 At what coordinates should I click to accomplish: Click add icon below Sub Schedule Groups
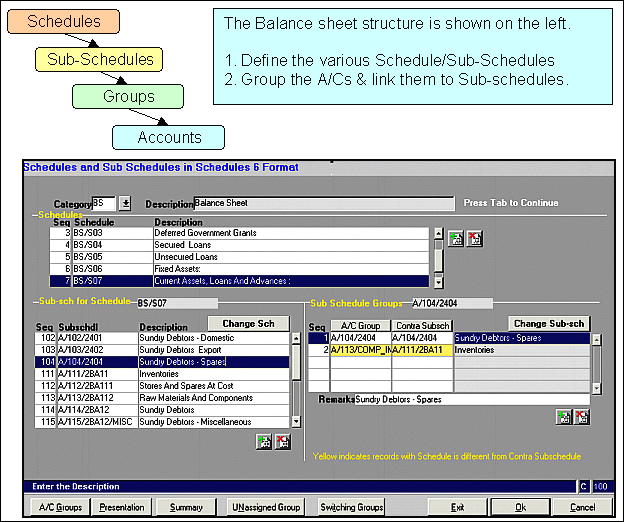[x=565, y=417]
